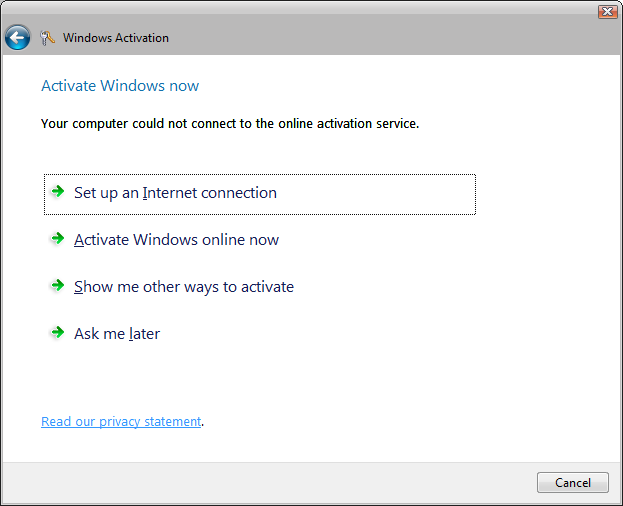Click the Activate Windows now heading

[x=120, y=86]
